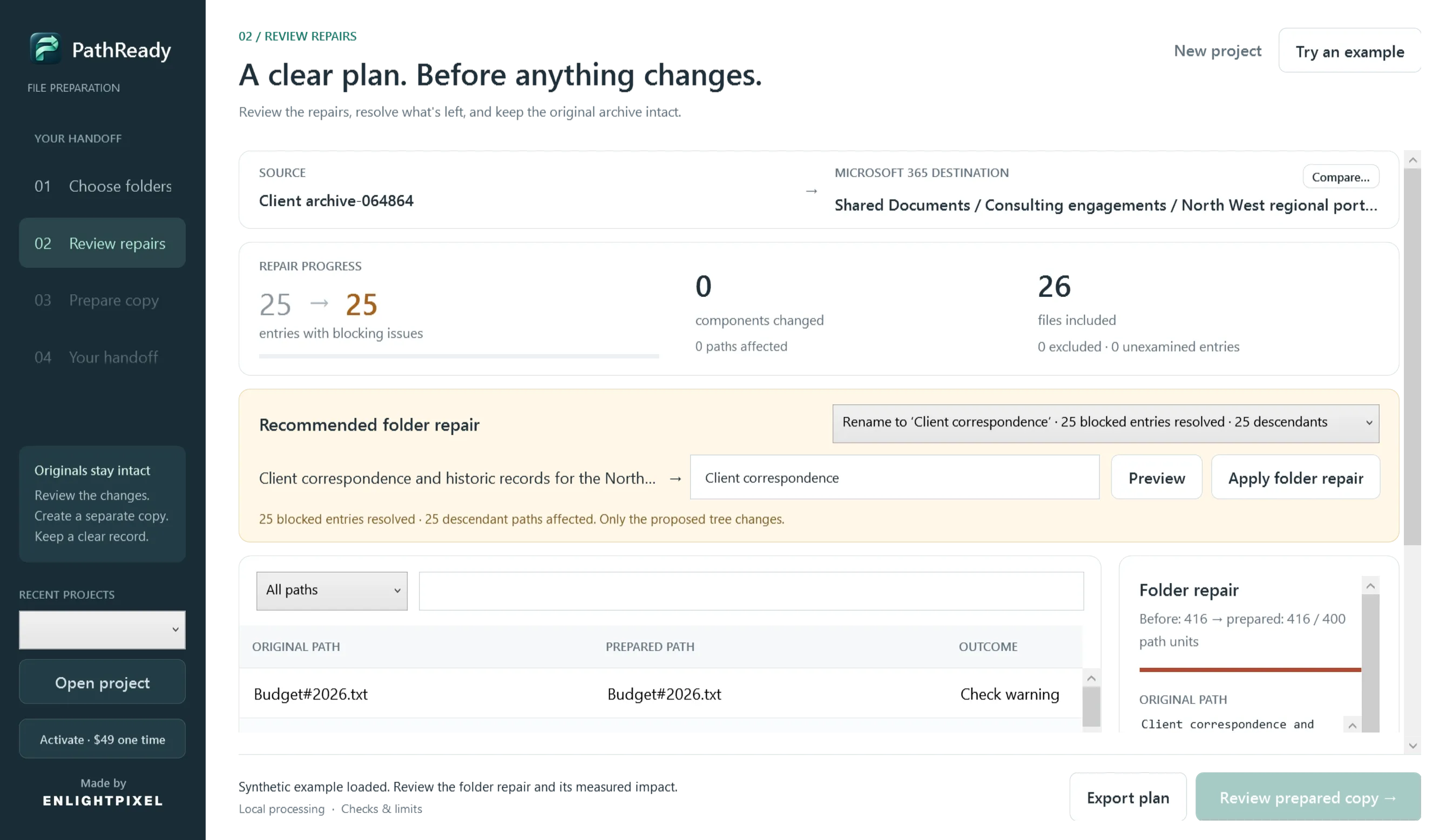Click the paths table scroll-up arrow
1453x840 pixels.
pos(1091,678)
